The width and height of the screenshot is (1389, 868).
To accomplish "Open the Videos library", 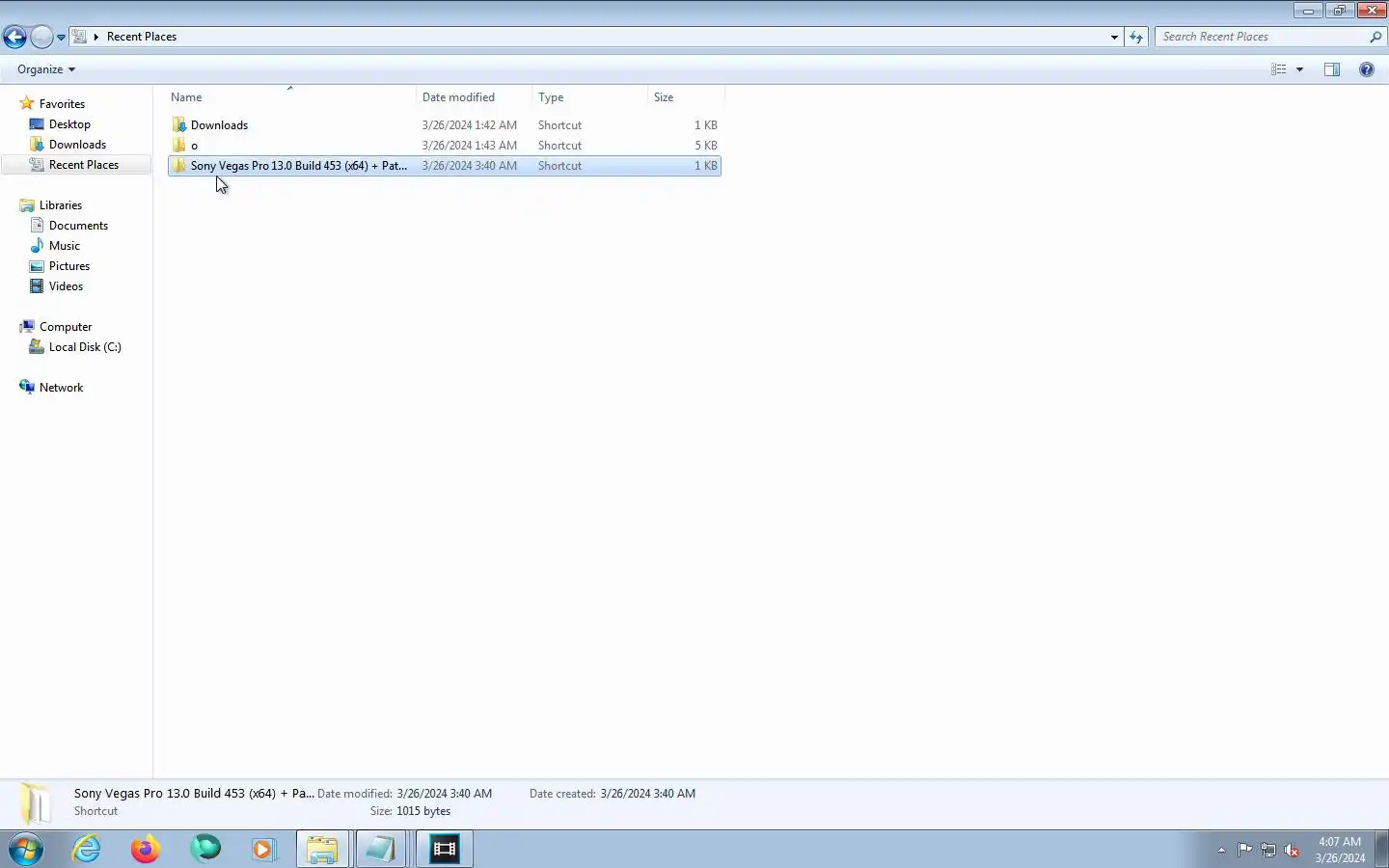I will 66,286.
